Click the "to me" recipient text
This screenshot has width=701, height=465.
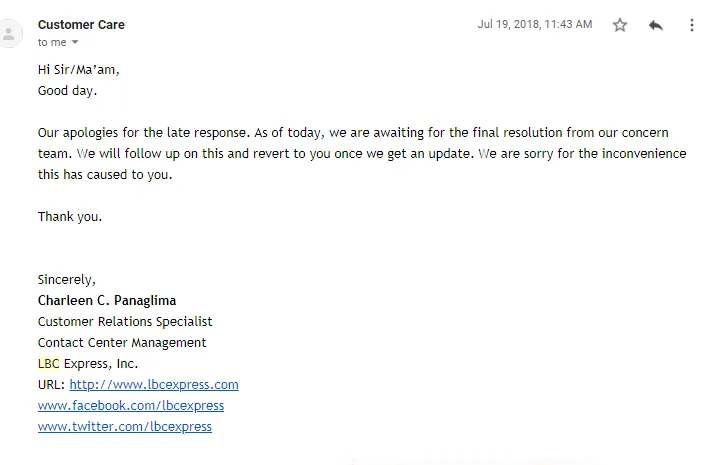click(51, 42)
